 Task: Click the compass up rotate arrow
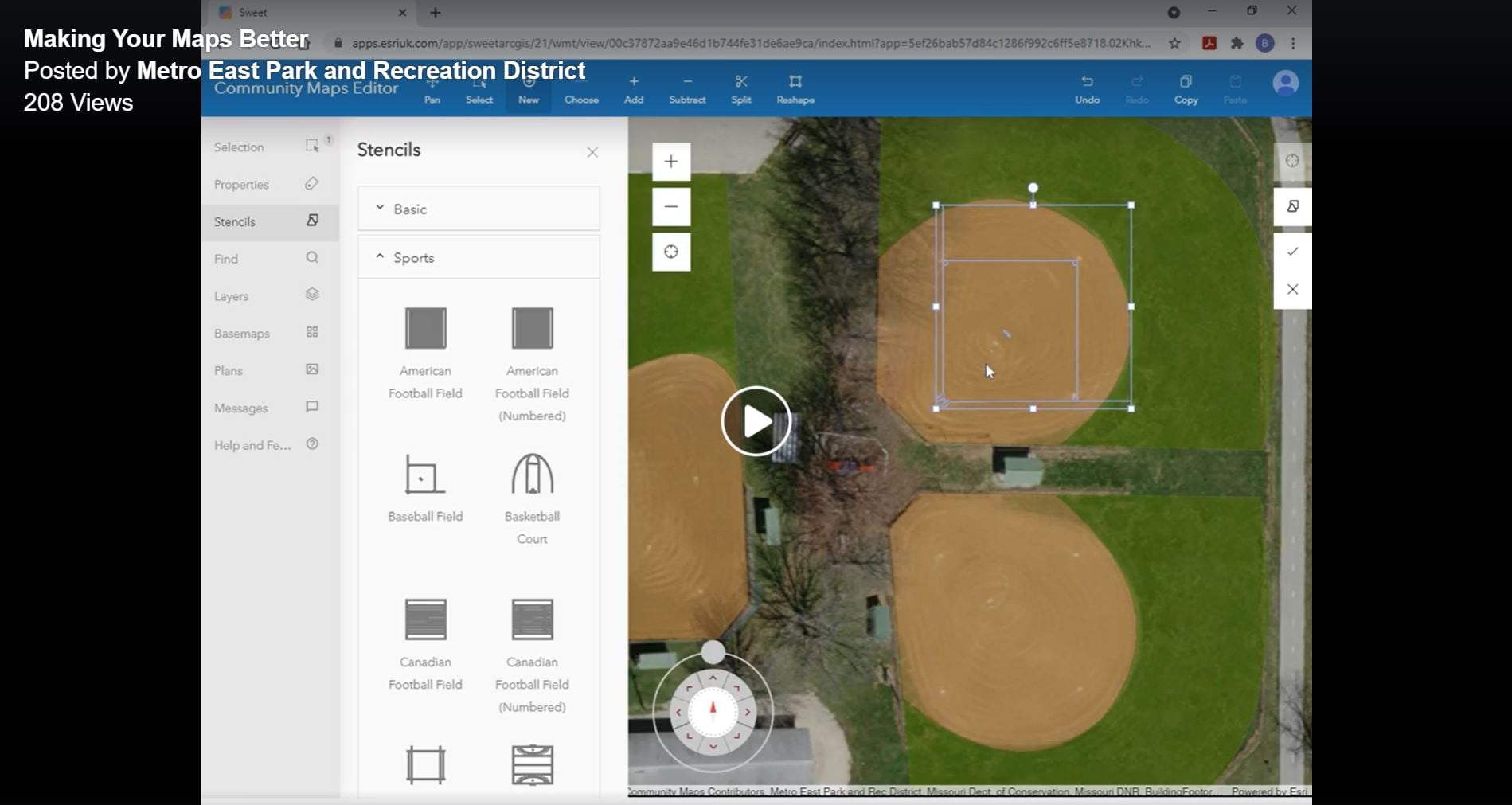click(x=713, y=678)
